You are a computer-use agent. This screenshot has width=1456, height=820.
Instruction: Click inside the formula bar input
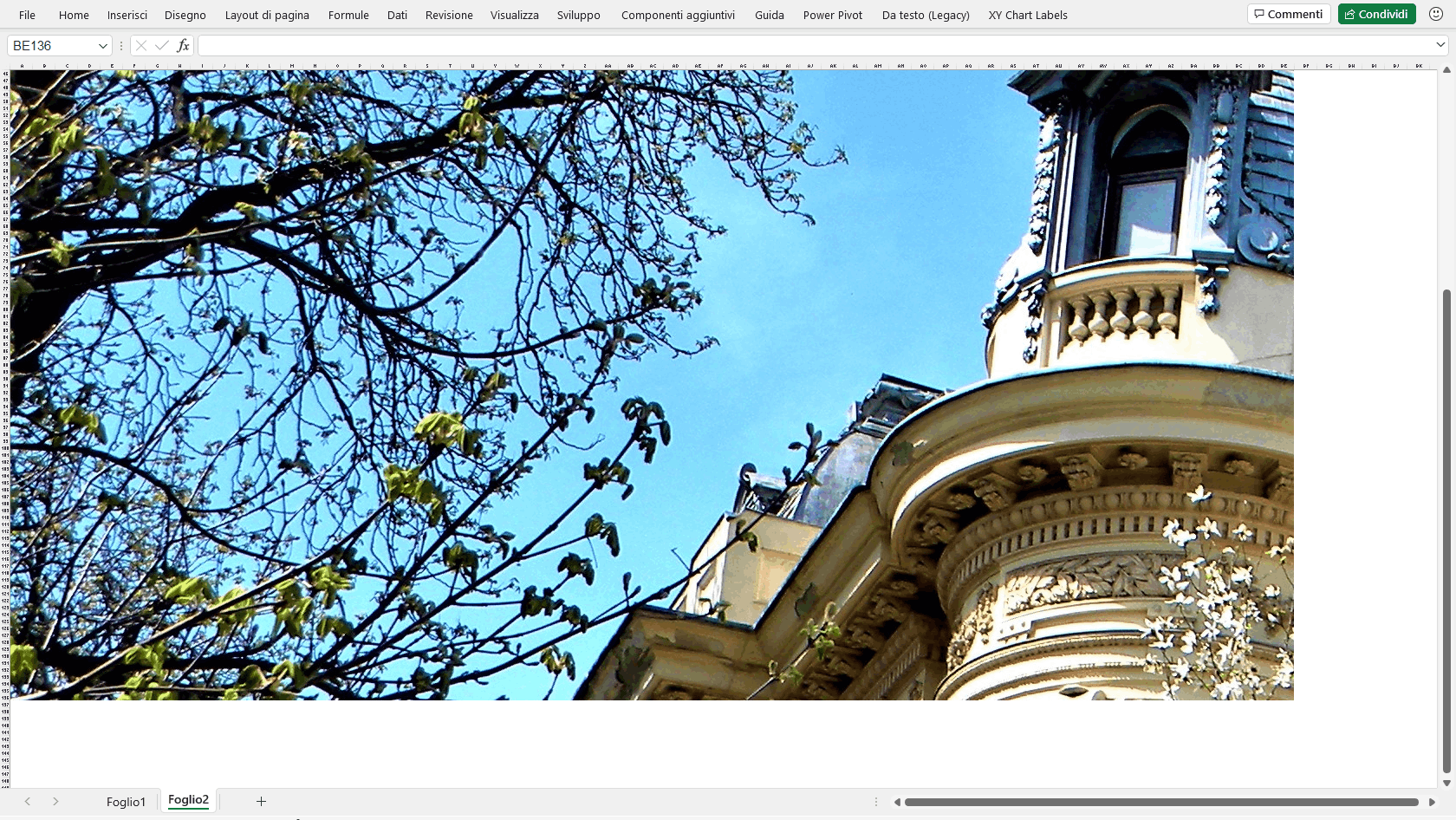(x=815, y=45)
